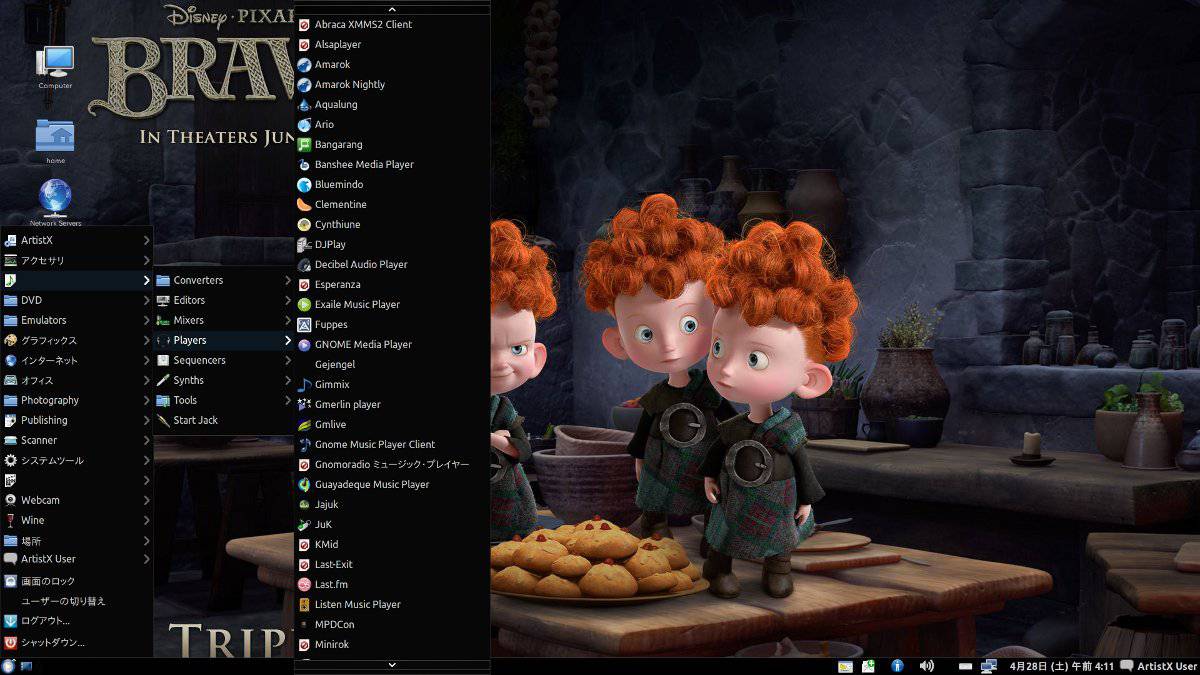
Task: Expand the DVD submenu arrow
Action: (146, 300)
